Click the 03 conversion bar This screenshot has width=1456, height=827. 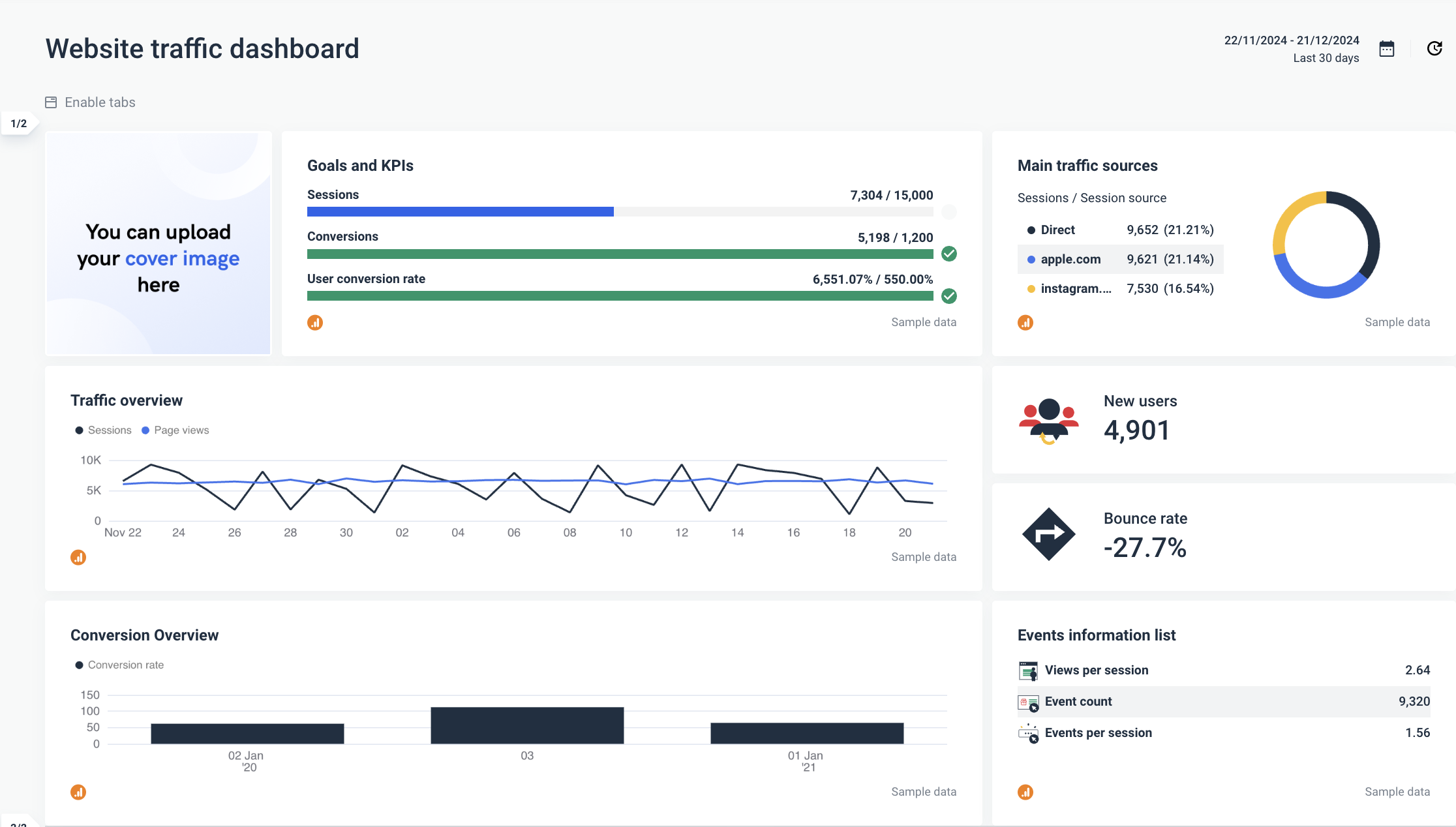click(527, 725)
